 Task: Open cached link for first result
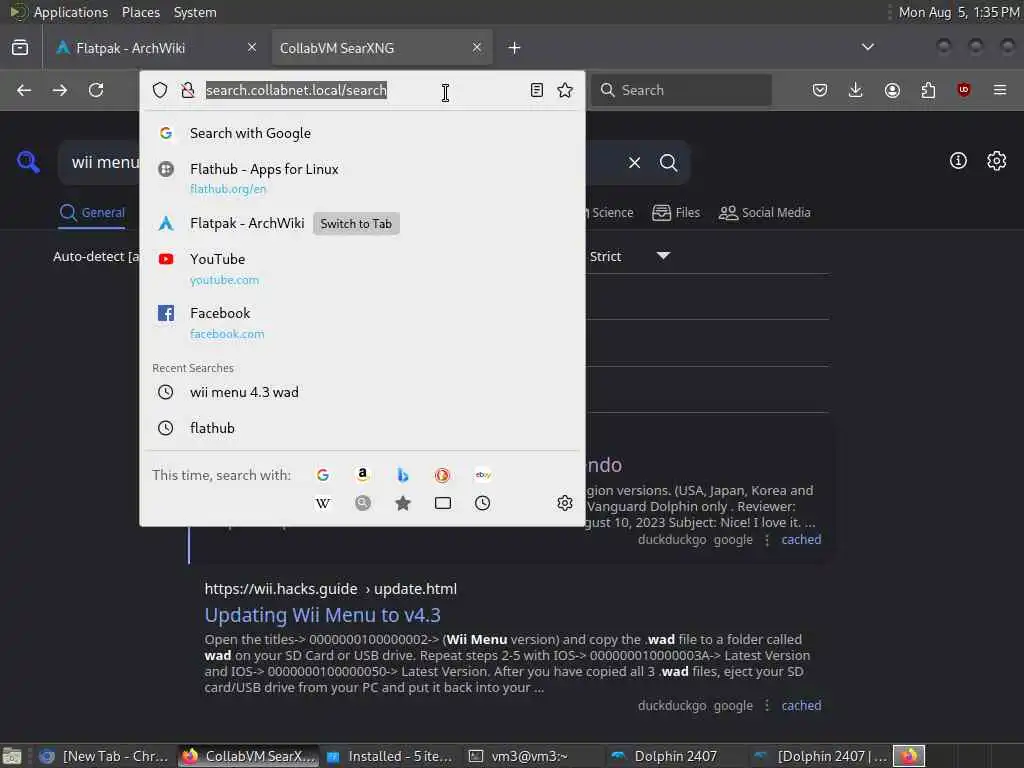[801, 539]
